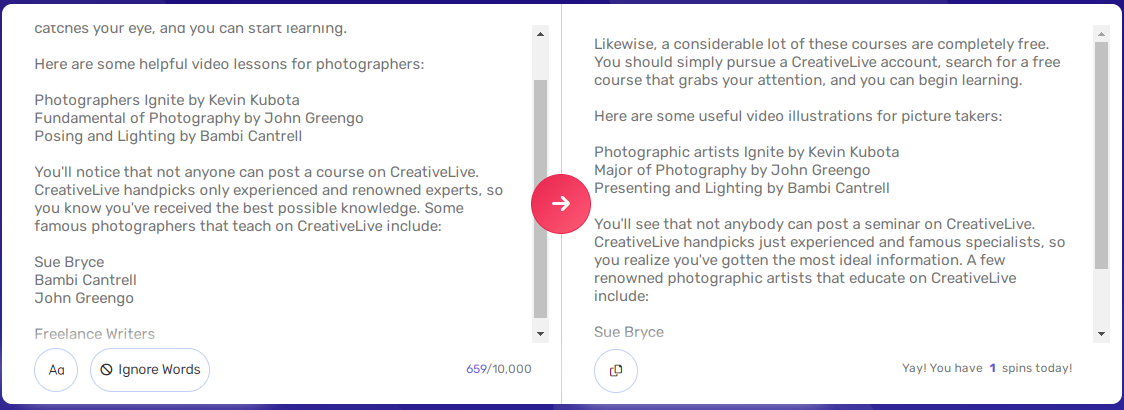Click the output panel's scroll down arrow

coord(1101,333)
